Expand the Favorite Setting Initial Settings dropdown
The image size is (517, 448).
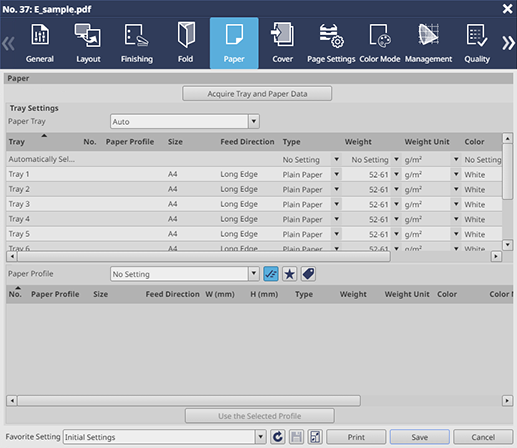click(x=261, y=437)
